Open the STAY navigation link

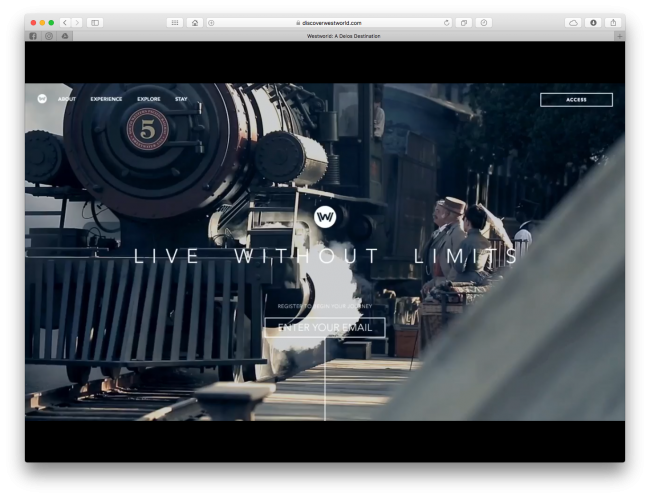(181, 99)
